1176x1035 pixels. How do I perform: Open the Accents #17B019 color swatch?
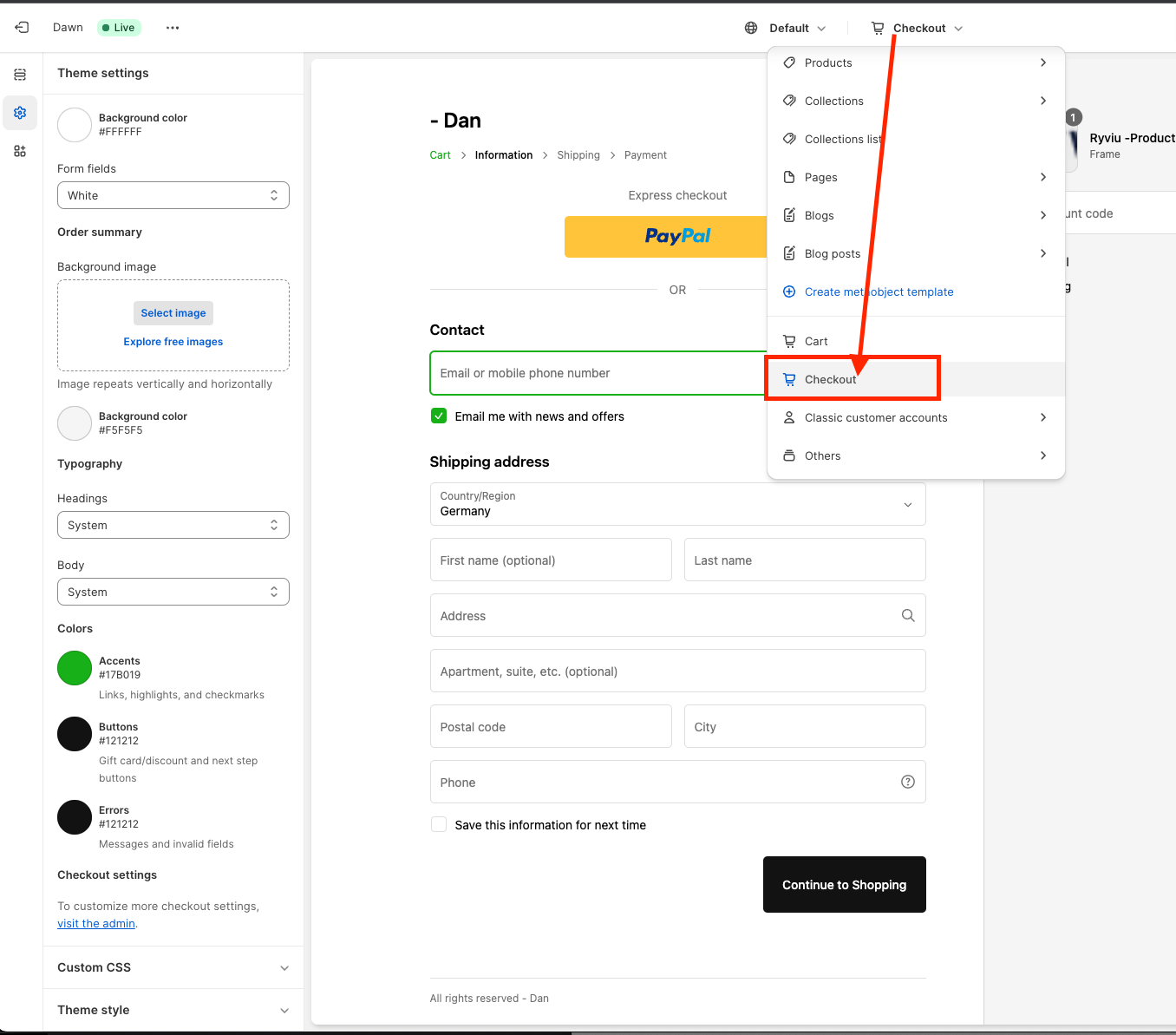point(75,668)
